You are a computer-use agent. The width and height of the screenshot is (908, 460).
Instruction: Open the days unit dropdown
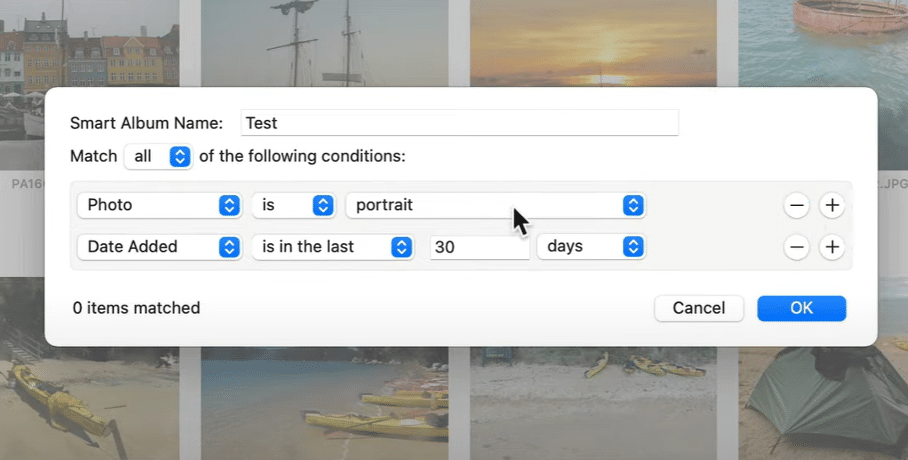point(591,247)
